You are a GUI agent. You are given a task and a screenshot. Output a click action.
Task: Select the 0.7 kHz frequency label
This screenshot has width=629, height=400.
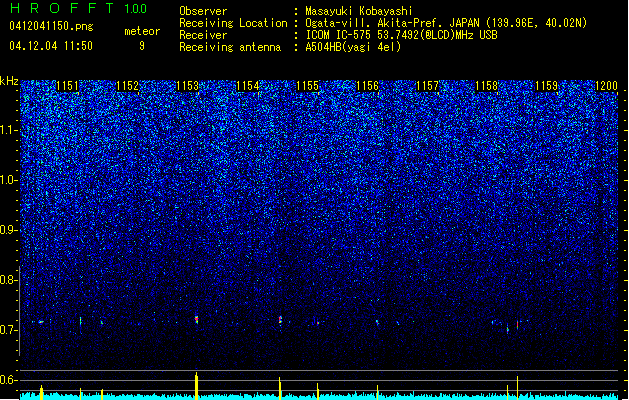(x=8, y=330)
